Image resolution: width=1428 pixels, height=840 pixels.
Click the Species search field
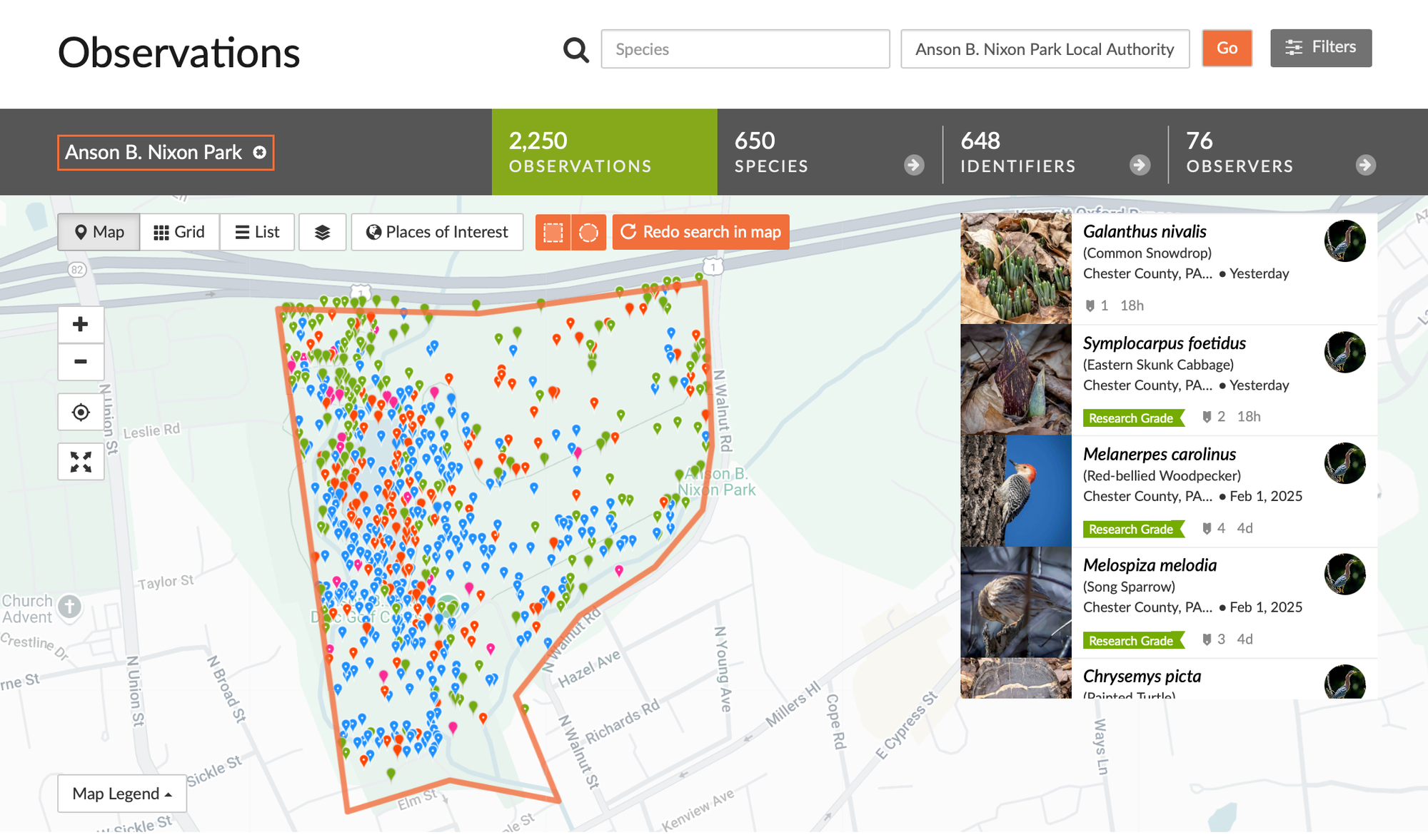click(x=745, y=49)
